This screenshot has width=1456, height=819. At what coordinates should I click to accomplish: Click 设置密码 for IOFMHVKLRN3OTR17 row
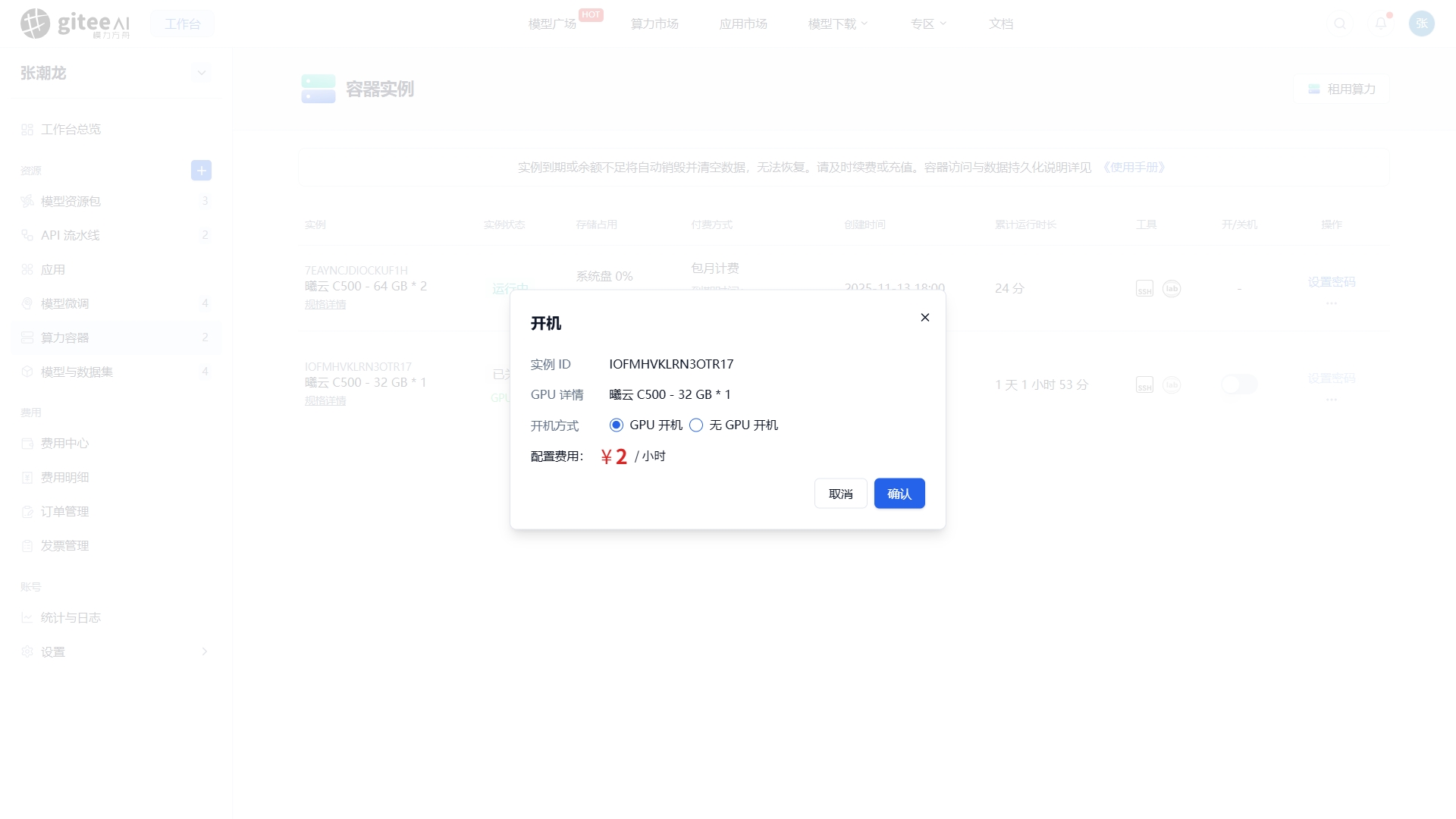click(1332, 378)
